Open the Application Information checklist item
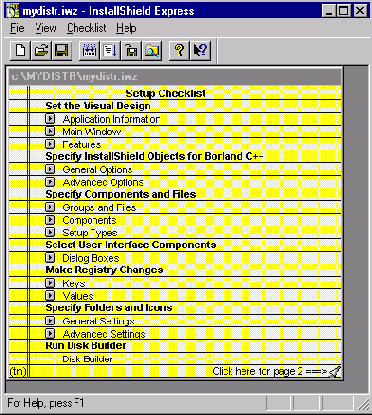The width and height of the screenshot is (372, 415). click(x=111, y=119)
